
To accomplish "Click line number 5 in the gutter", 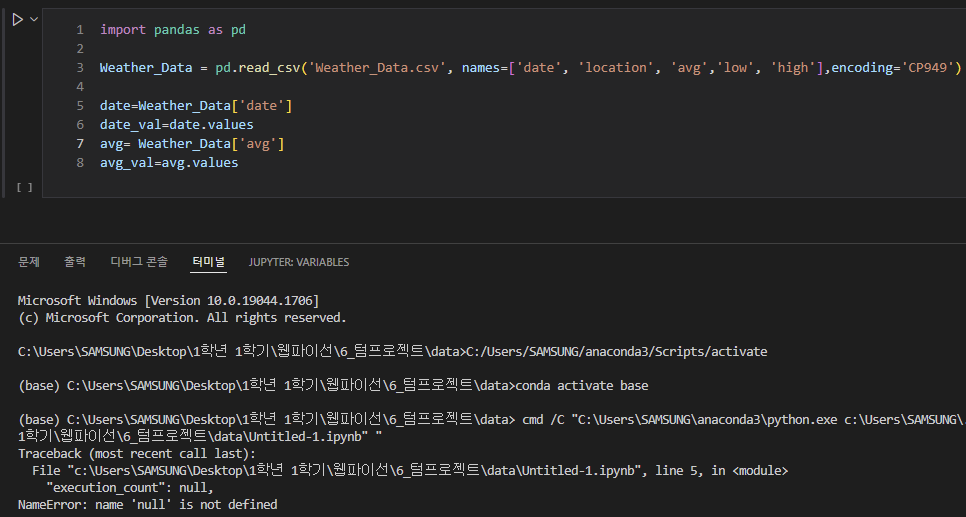I will [x=79, y=106].
